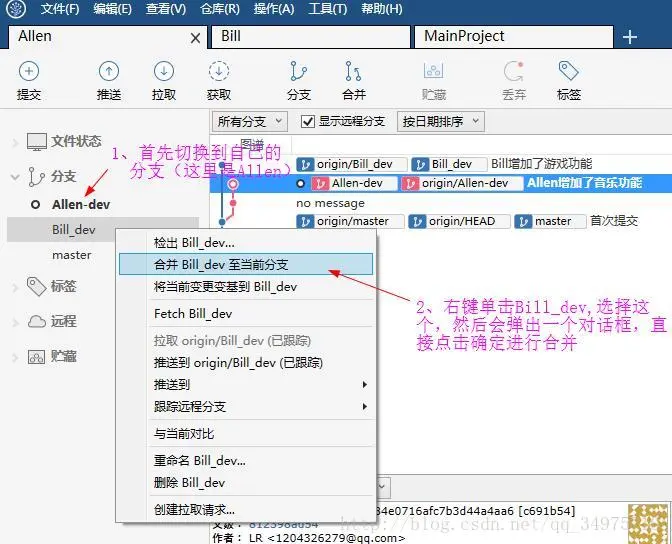The width and height of the screenshot is (672, 544).
Task: Choose Push to origin/Bill_dev (已跟踪)
Action: 246,363
